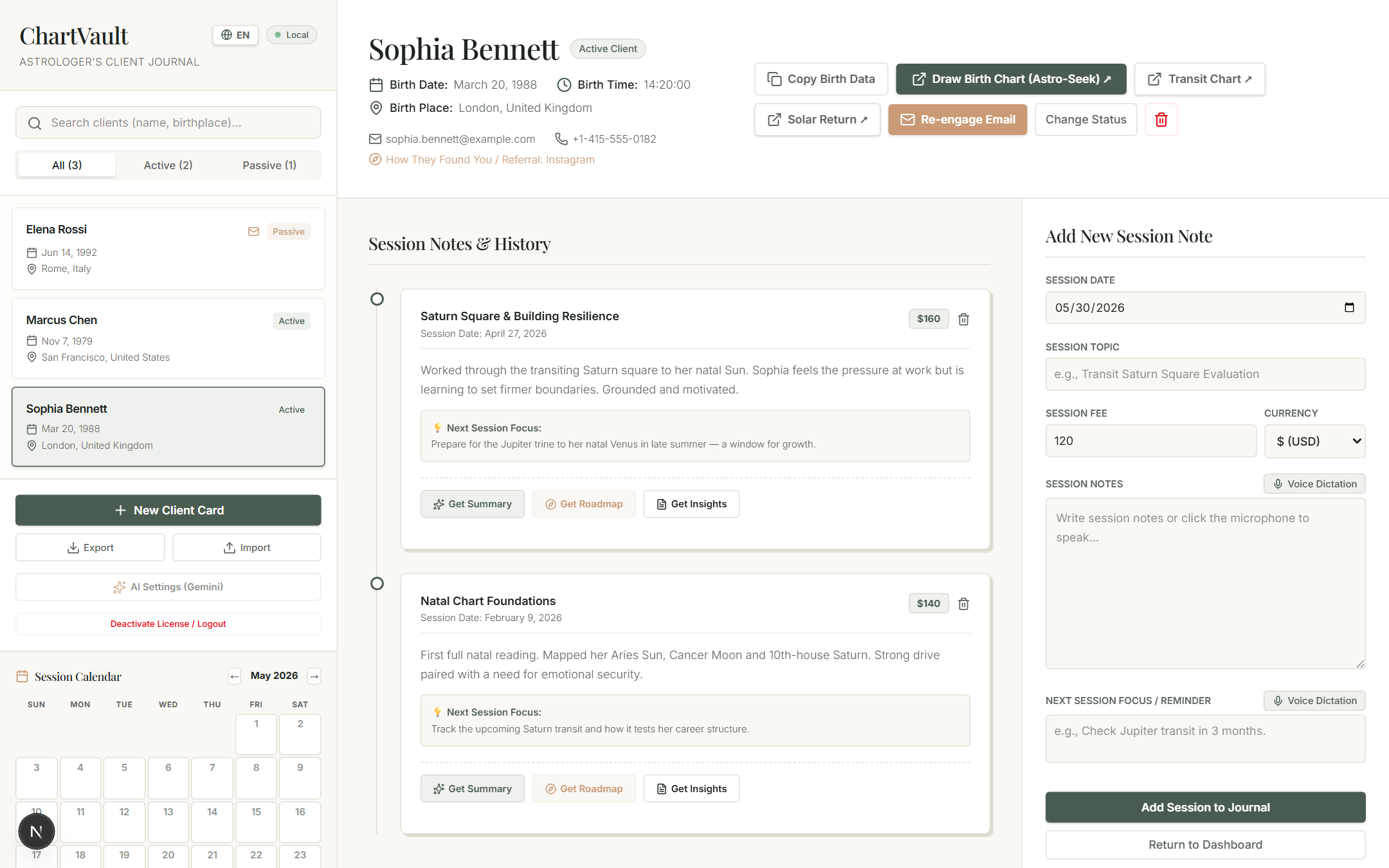
Task: Delete Sophia Bennett client with red trash icon
Action: pyautogui.click(x=1161, y=120)
